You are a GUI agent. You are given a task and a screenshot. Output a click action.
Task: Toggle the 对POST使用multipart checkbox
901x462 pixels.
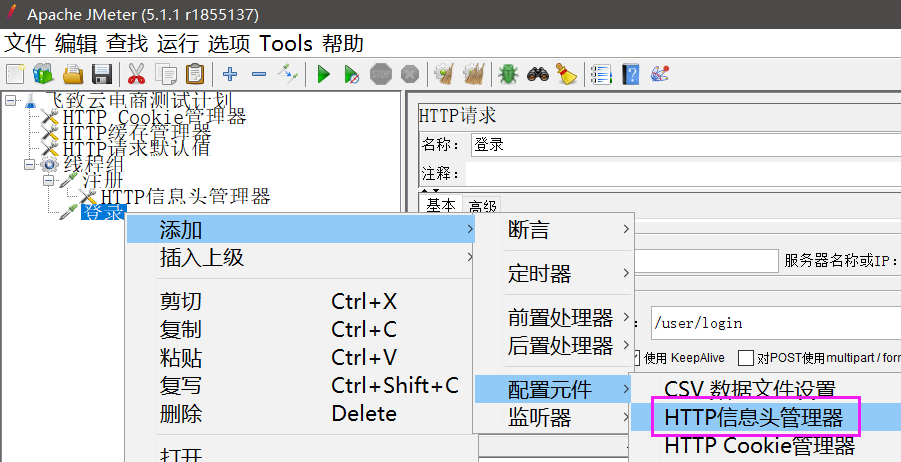(x=746, y=358)
